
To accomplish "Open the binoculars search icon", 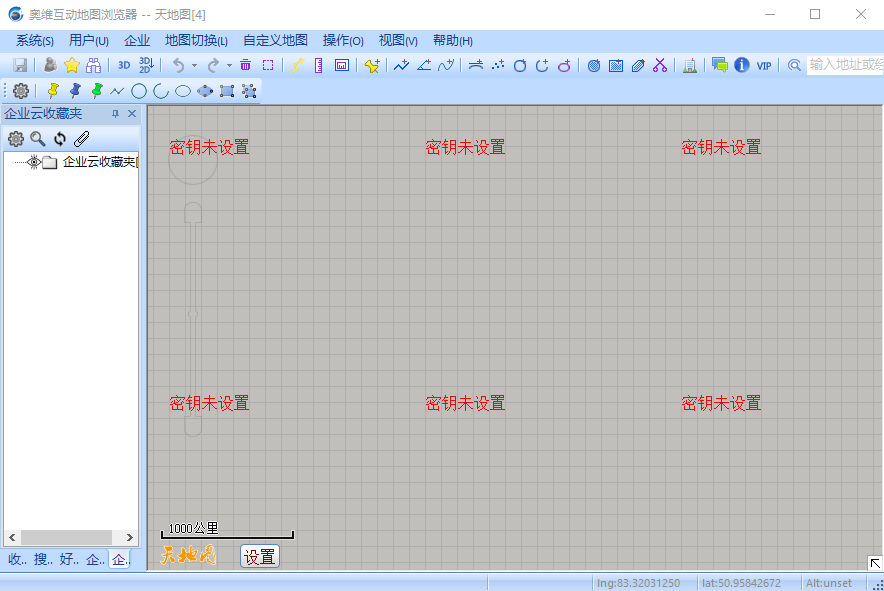I will (x=94, y=65).
